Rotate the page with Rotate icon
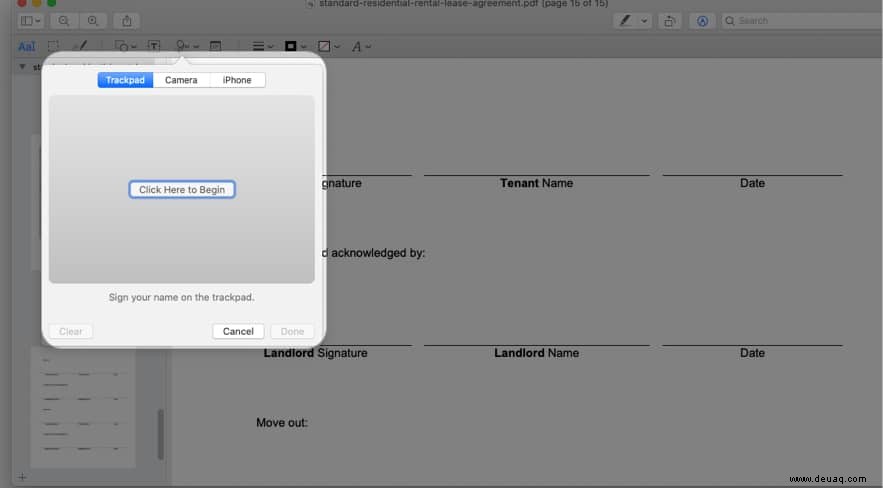The height and width of the screenshot is (488, 883). (x=670, y=21)
